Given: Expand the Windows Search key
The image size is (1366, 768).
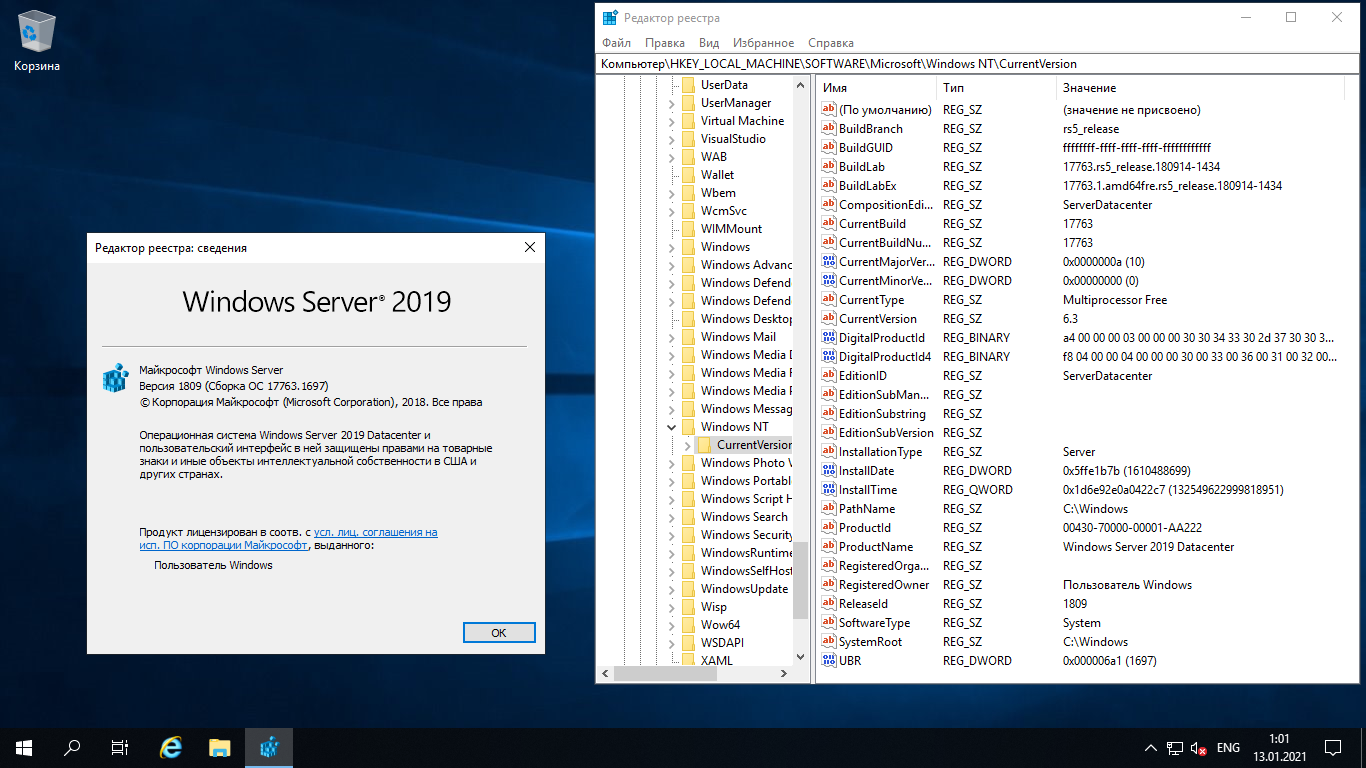Looking at the screenshot, I should coord(672,517).
